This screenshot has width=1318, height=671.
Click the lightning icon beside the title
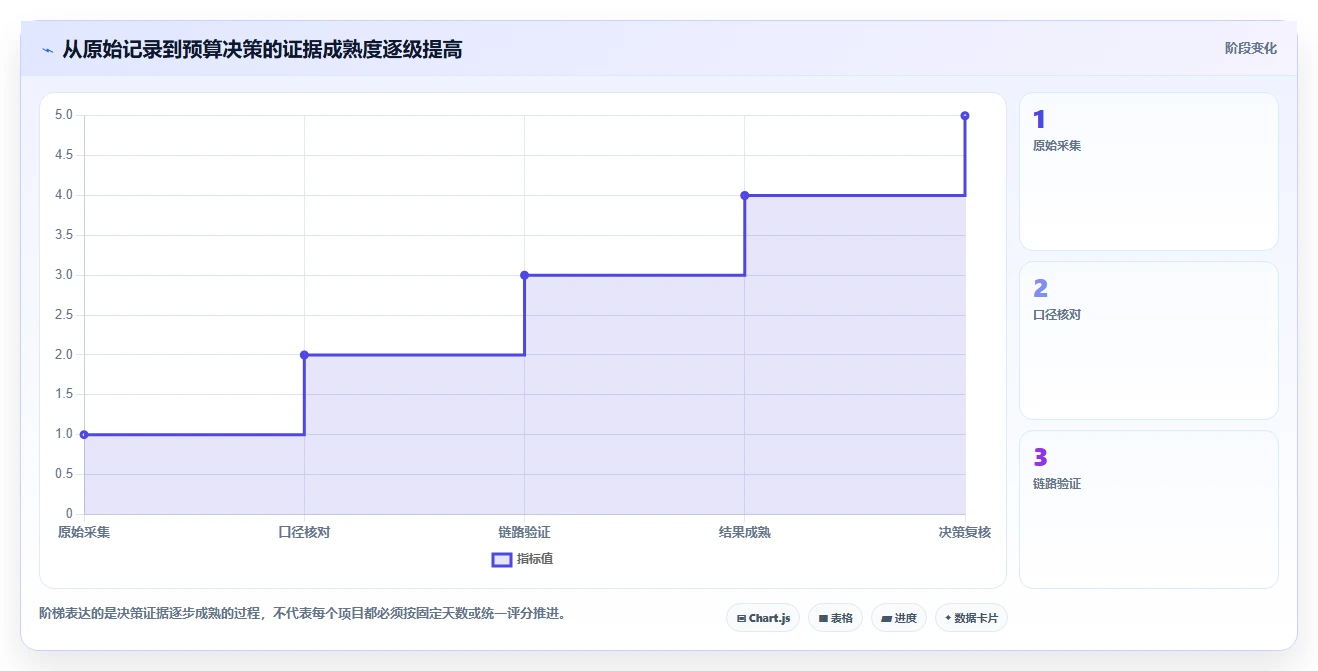(x=47, y=49)
